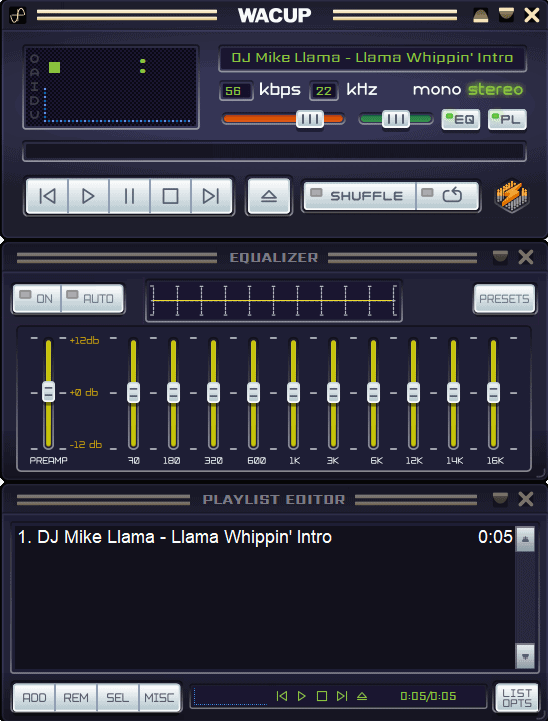The width and height of the screenshot is (548, 721).
Task: Click the 600 Hz band slider handle
Action: (x=253, y=392)
